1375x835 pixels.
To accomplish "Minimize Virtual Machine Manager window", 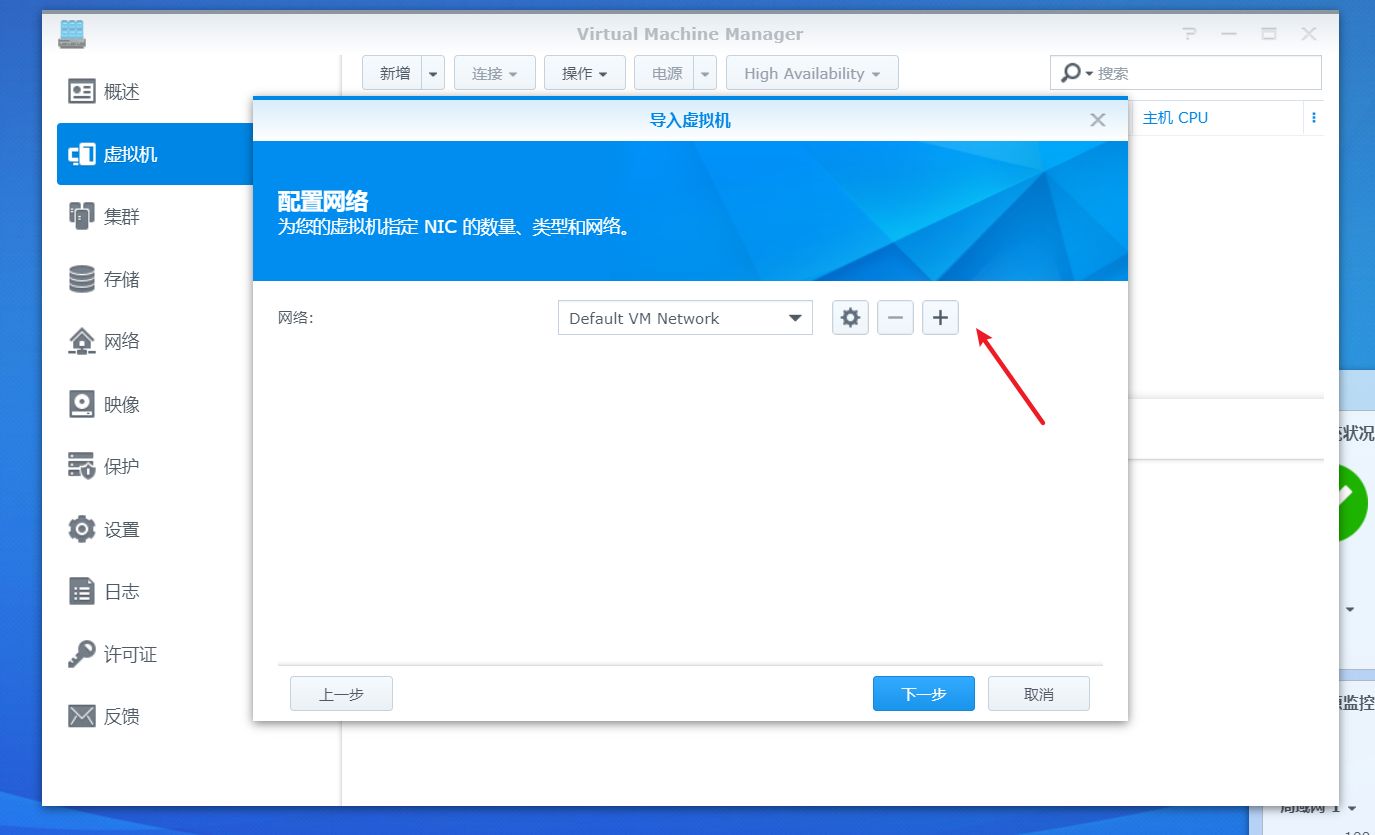I will point(1229,34).
